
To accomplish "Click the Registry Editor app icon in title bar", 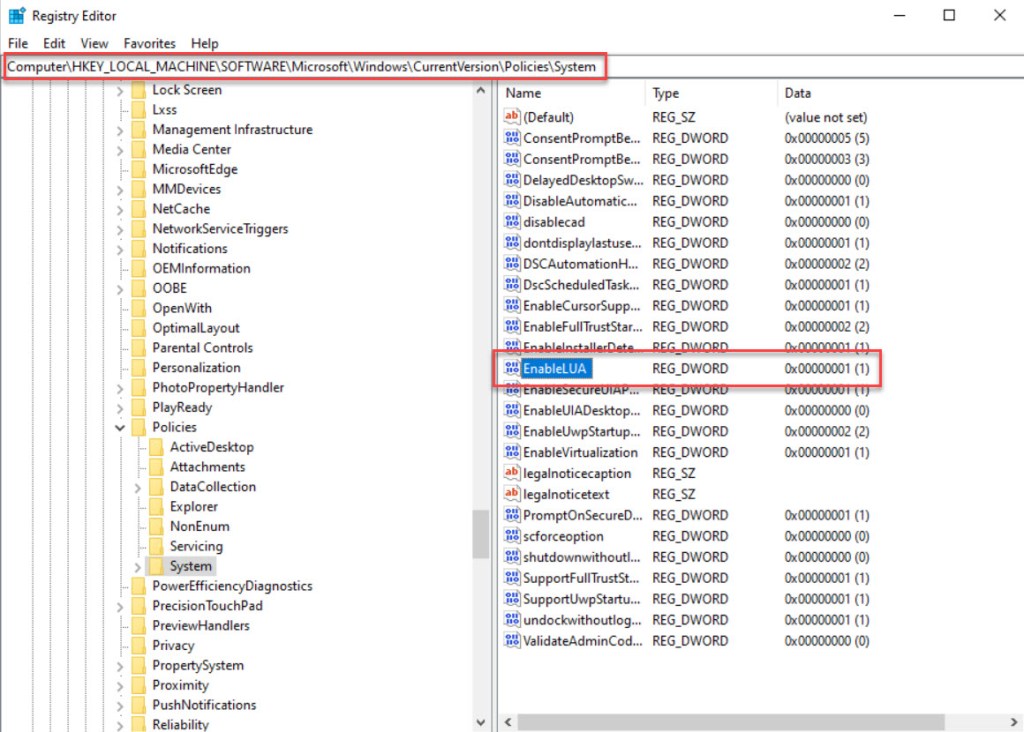I will coord(16,16).
